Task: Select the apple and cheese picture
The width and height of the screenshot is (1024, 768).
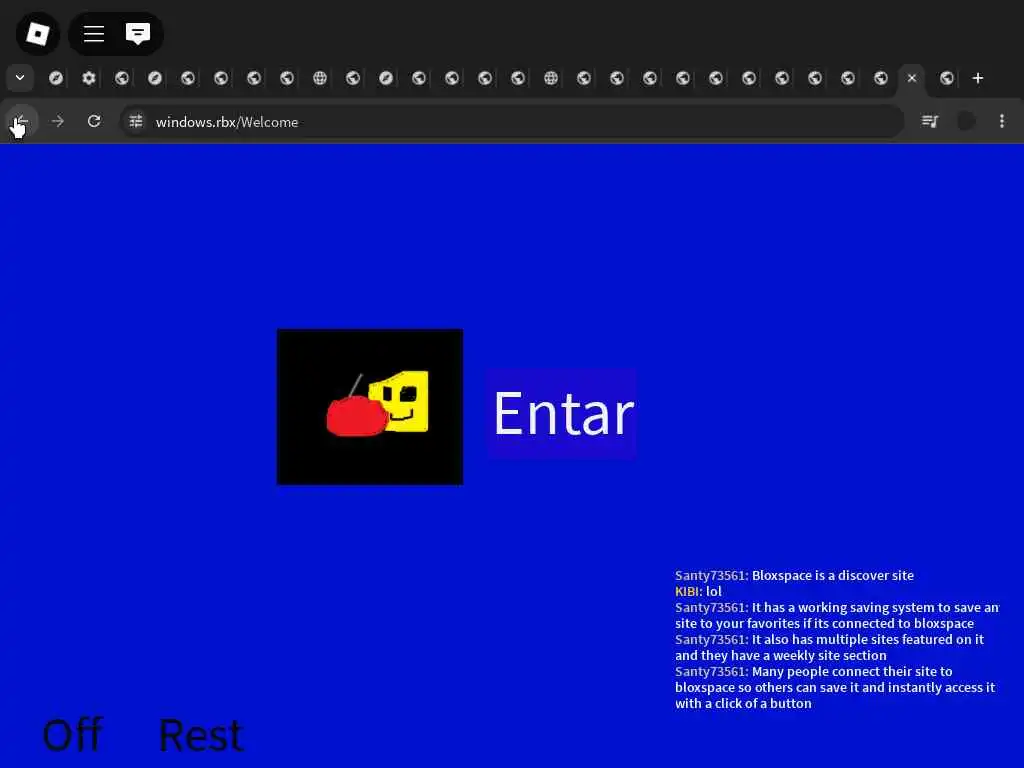Action: [x=370, y=407]
